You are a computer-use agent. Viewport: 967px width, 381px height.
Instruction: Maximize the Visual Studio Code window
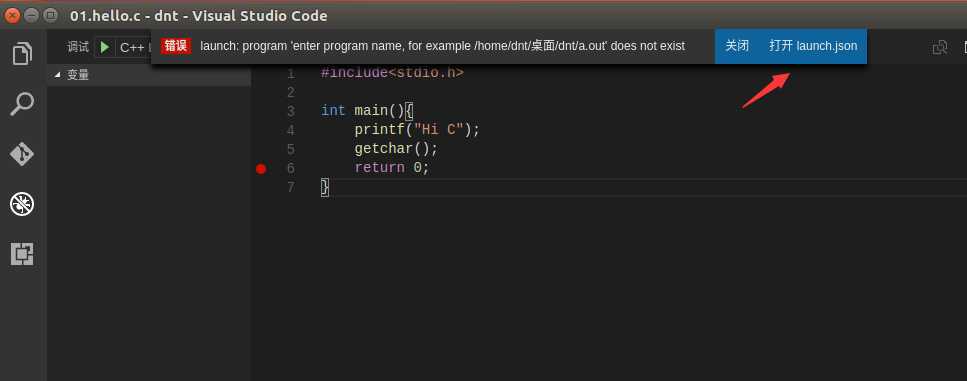pos(51,15)
